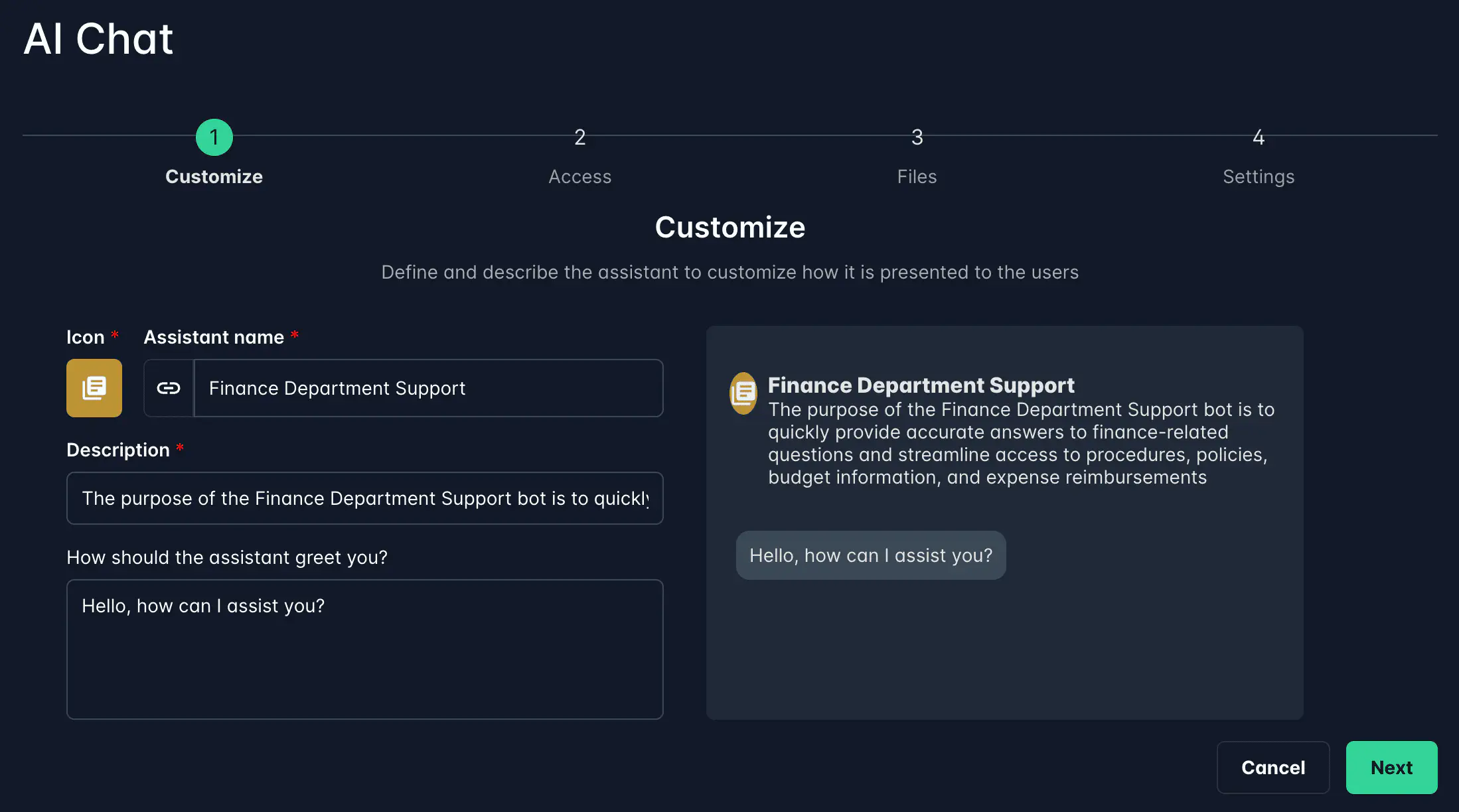Click the AI Chat page title
Image resolution: width=1459 pixels, height=812 pixels.
98,38
